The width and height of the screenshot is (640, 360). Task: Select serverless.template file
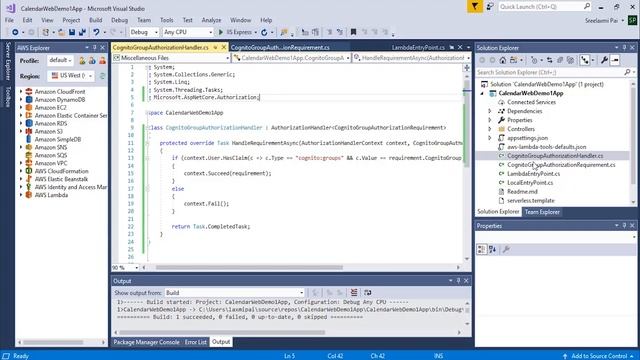pyautogui.click(x=531, y=201)
